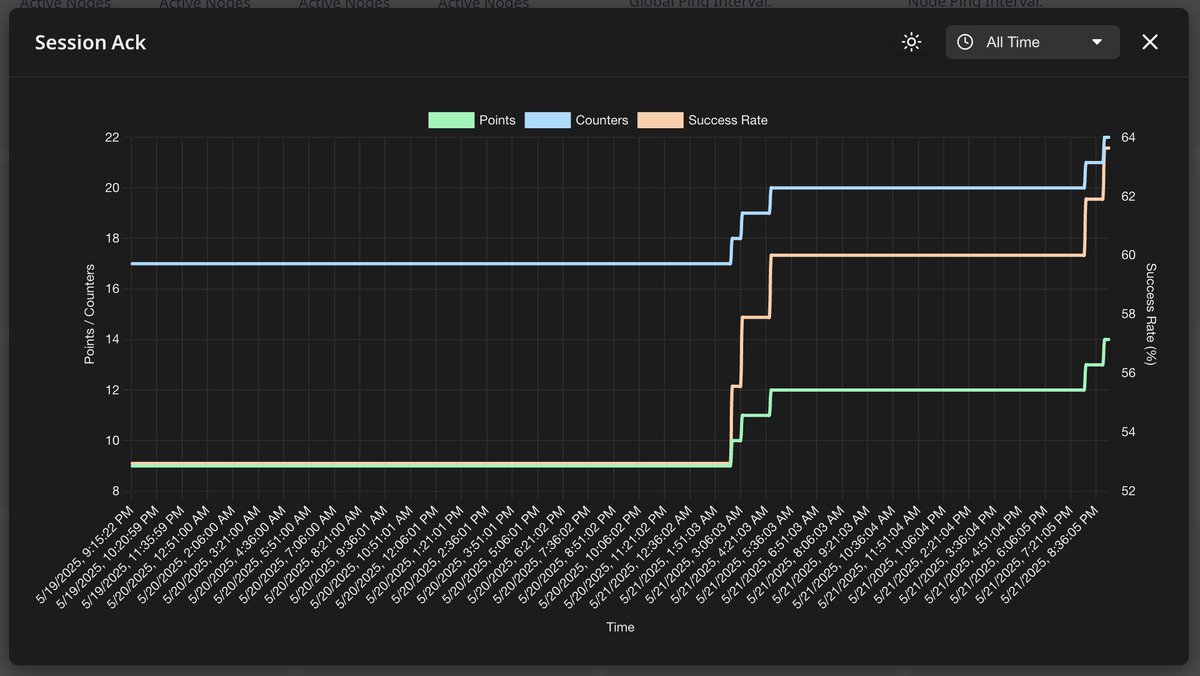Screen dimensions: 1200x676
Task: Close the Session Ack dialog
Action: tap(1150, 42)
